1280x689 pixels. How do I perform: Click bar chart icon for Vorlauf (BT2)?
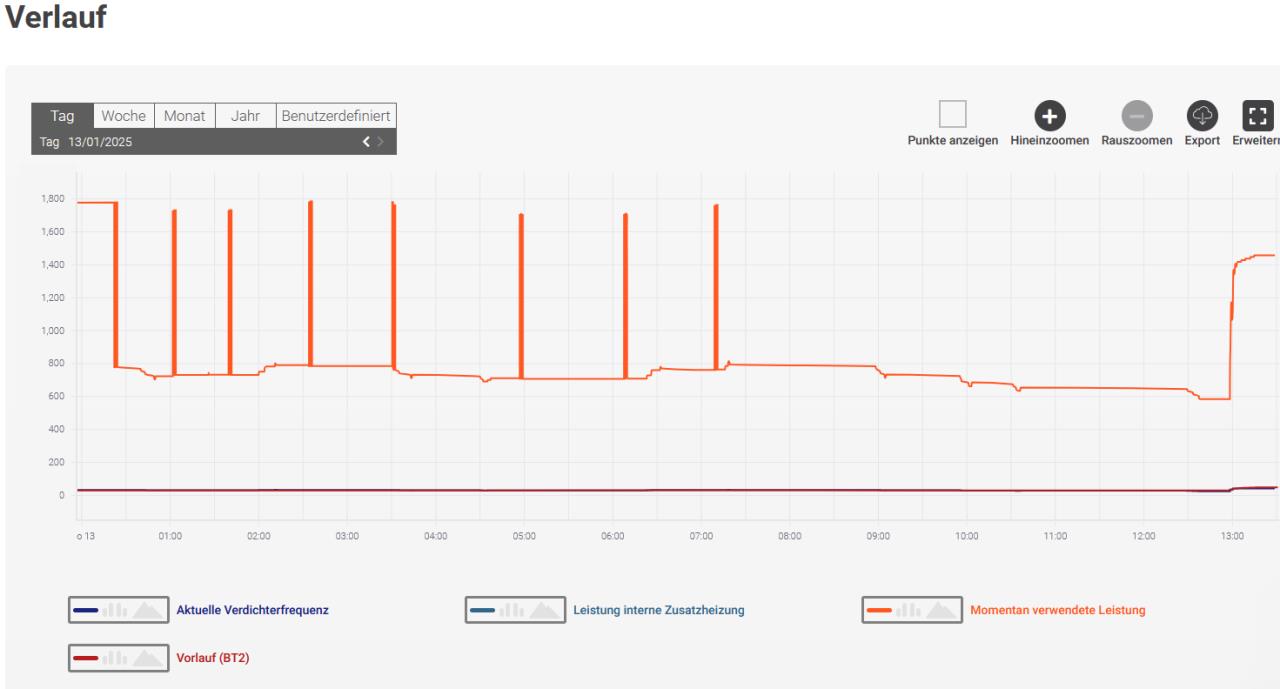pos(114,658)
